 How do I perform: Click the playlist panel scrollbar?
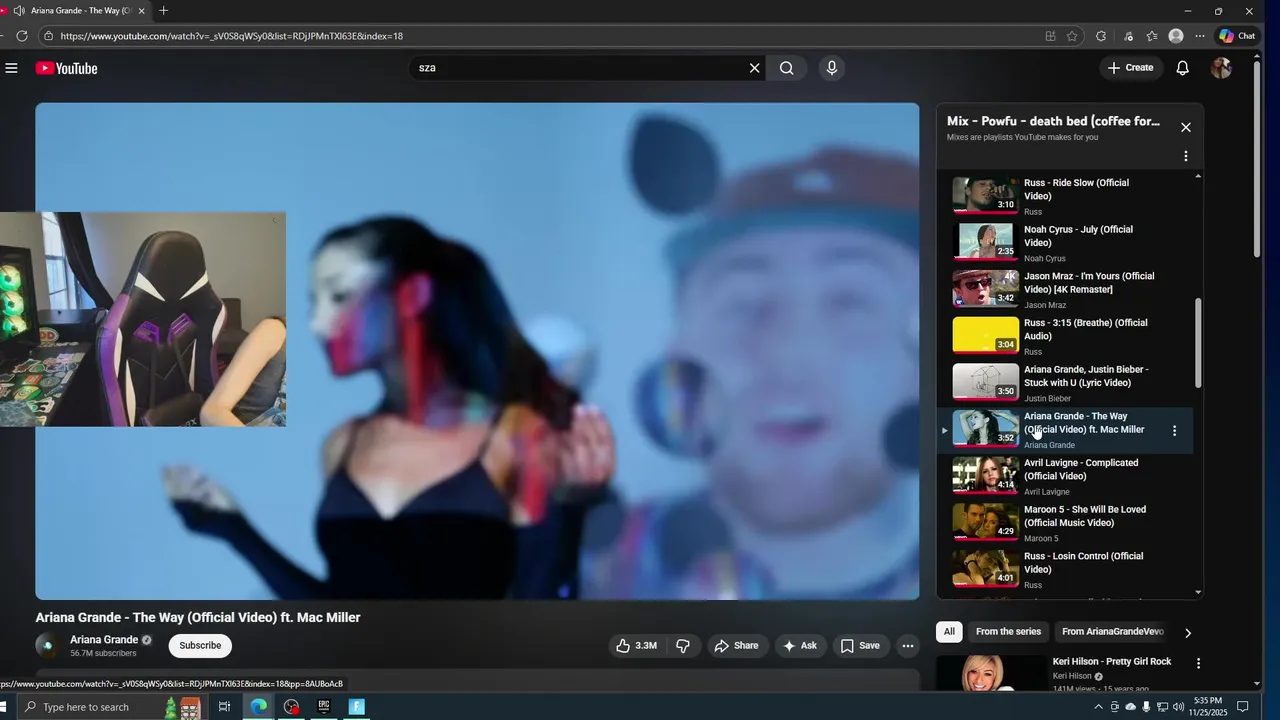point(1199,343)
